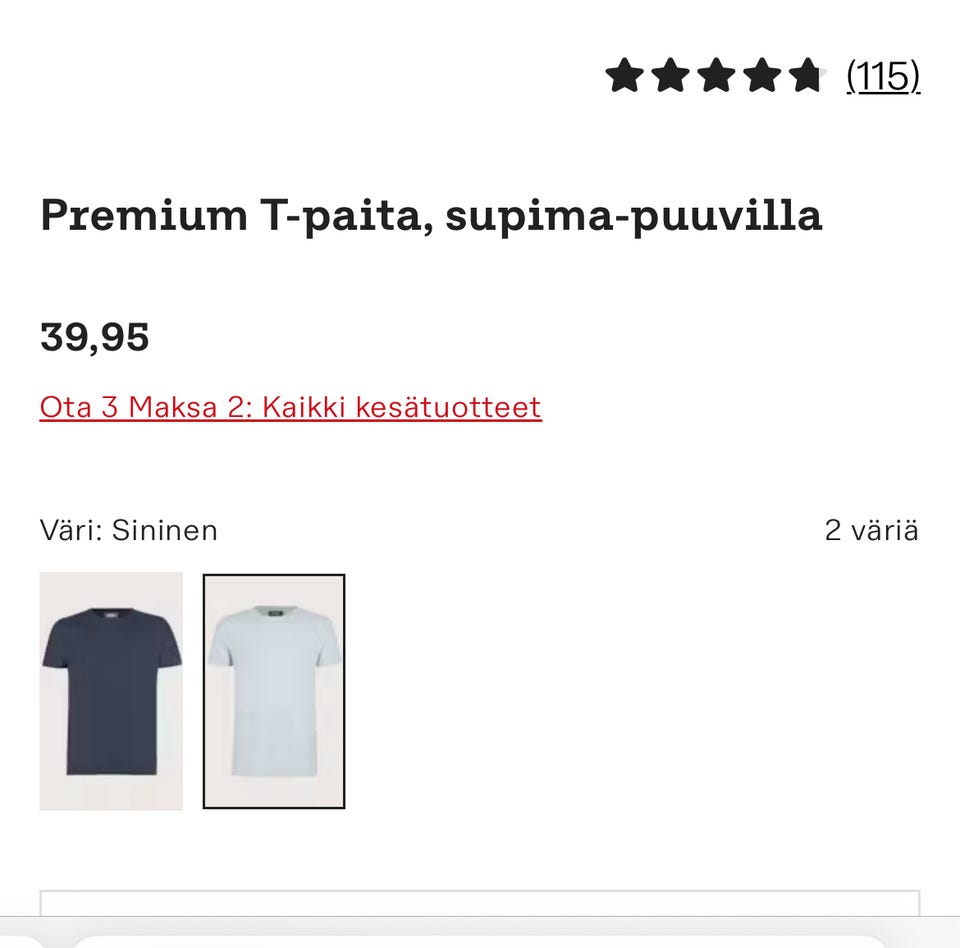Select the navy blue T-shirt color

click(111, 691)
